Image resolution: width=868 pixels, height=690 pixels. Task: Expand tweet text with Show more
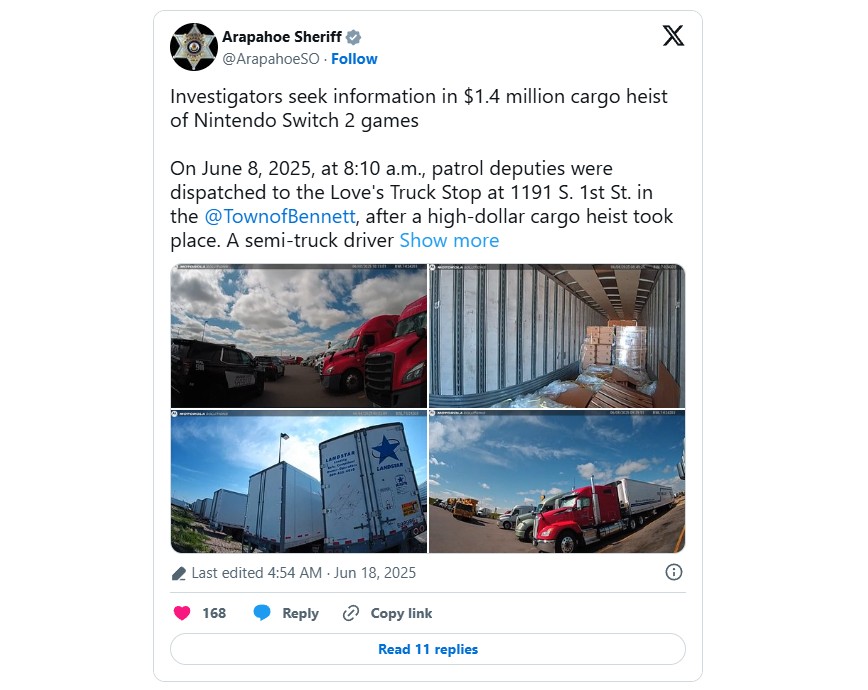(449, 240)
